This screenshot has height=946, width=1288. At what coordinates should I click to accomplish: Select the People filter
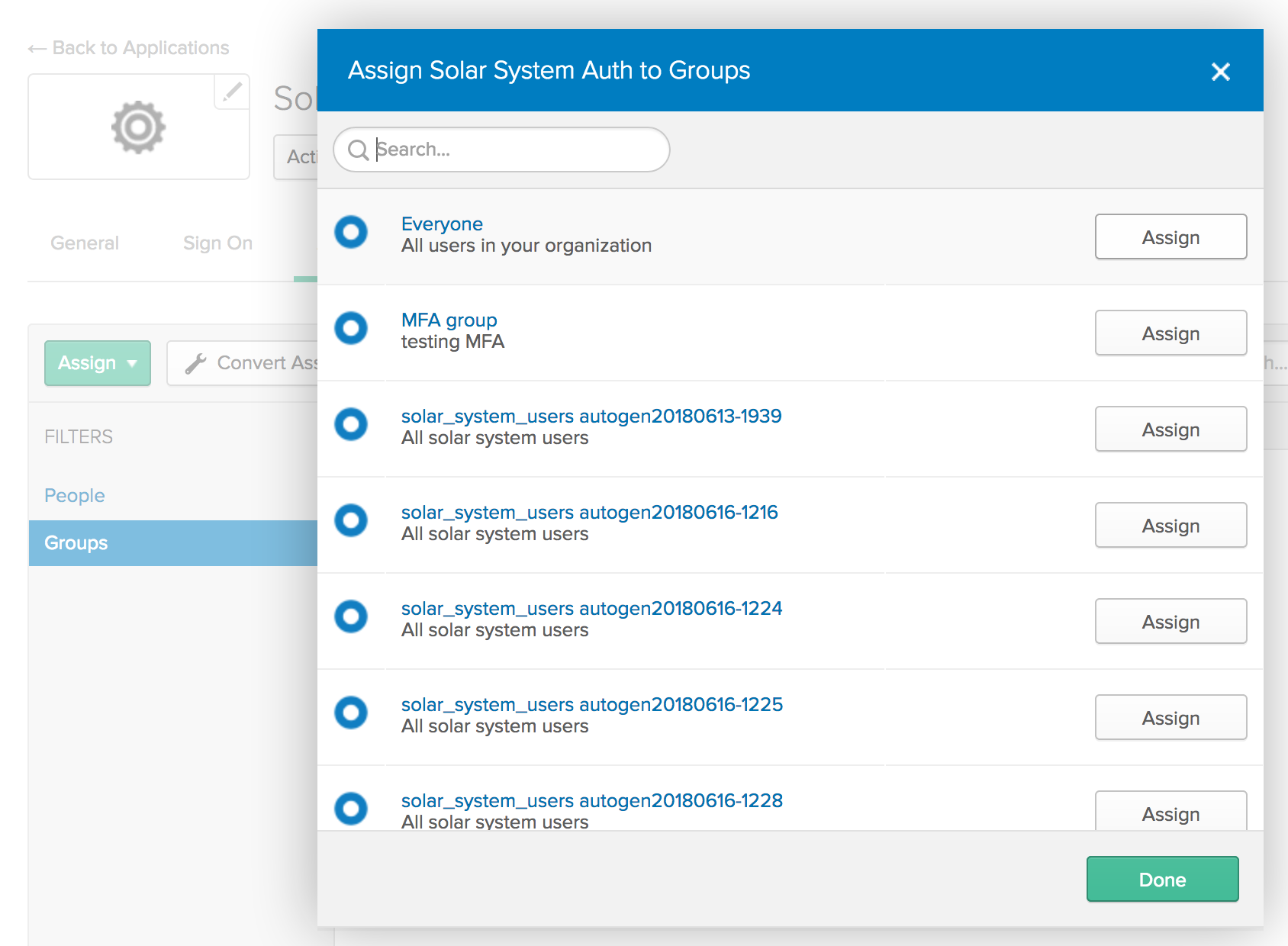click(75, 496)
